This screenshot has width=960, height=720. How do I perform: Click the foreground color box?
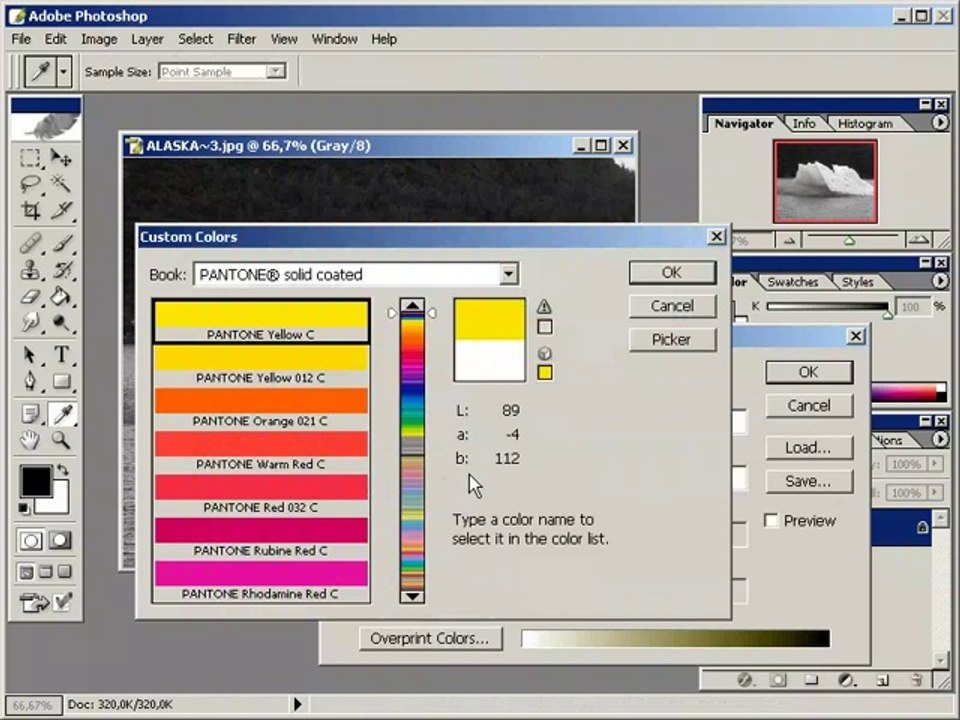36,481
